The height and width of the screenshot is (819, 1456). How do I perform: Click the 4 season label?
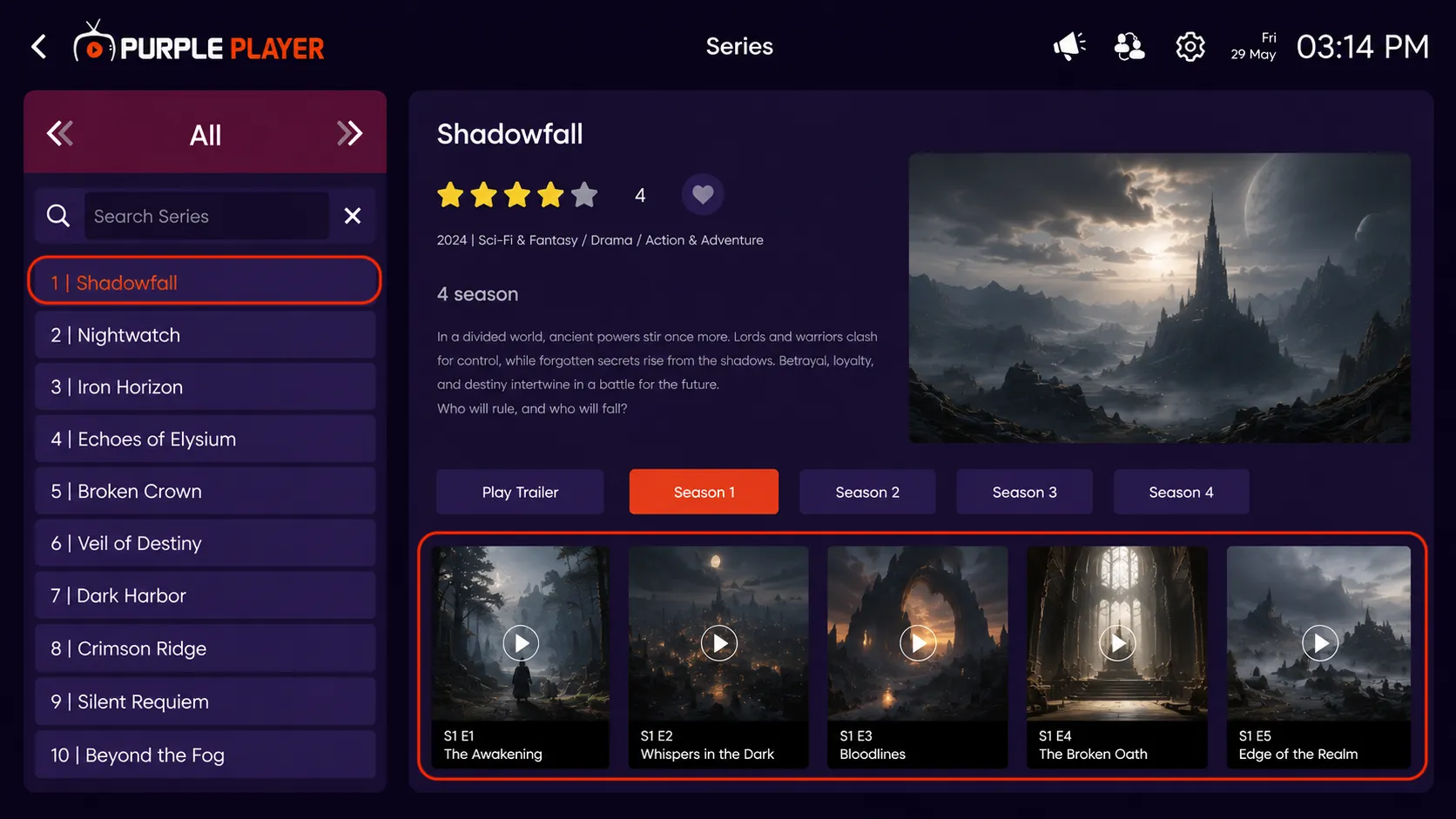tap(477, 294)
